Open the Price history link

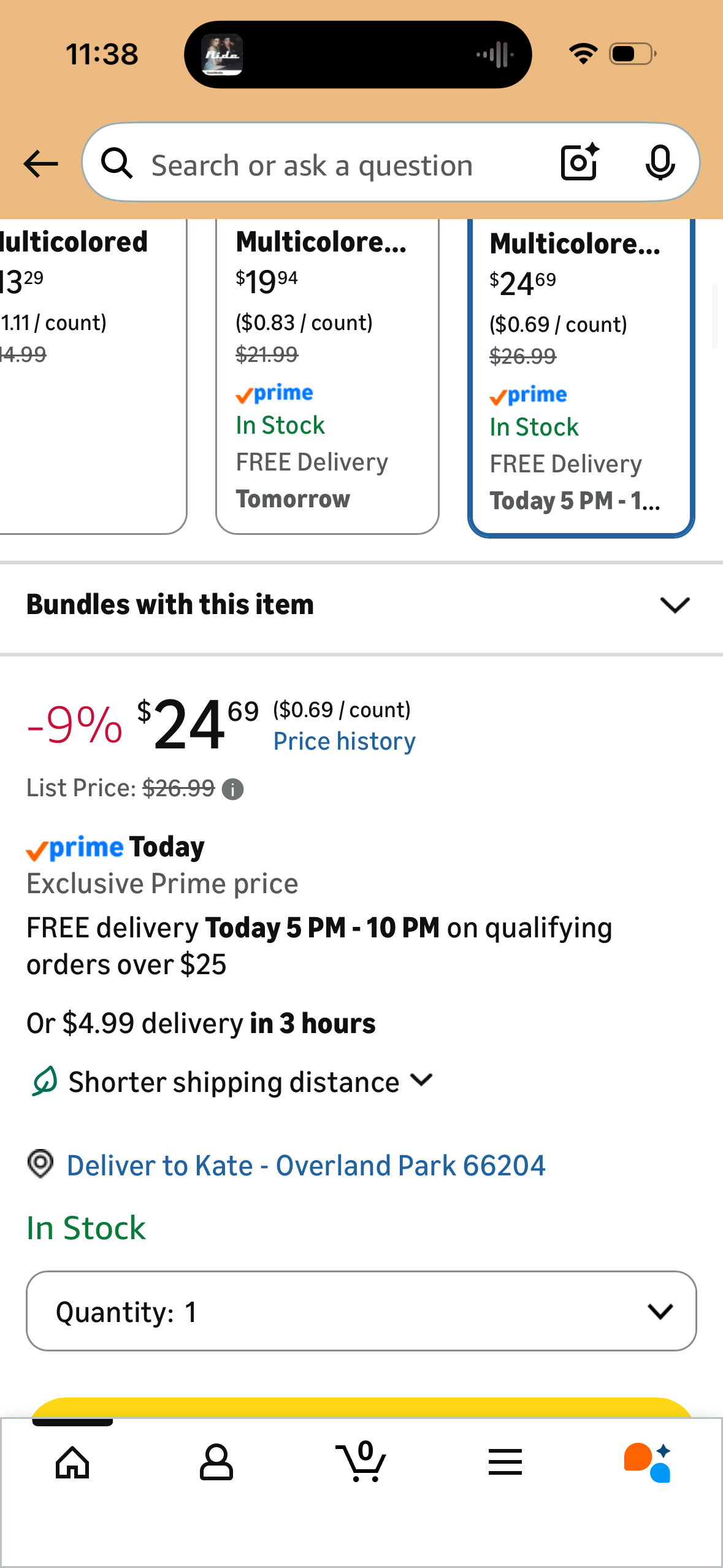click(344, 742)
